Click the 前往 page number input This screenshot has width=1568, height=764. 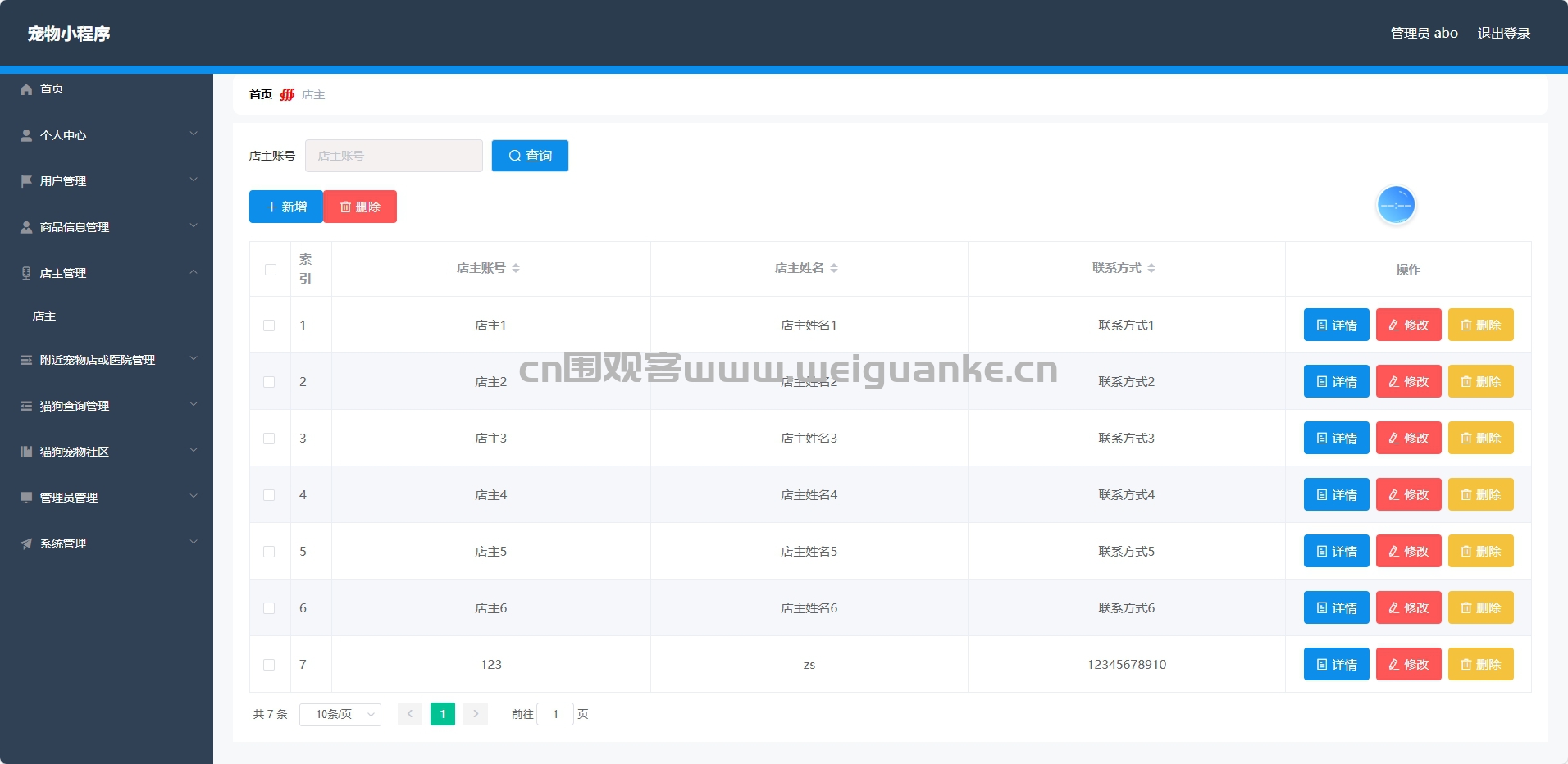555,714
